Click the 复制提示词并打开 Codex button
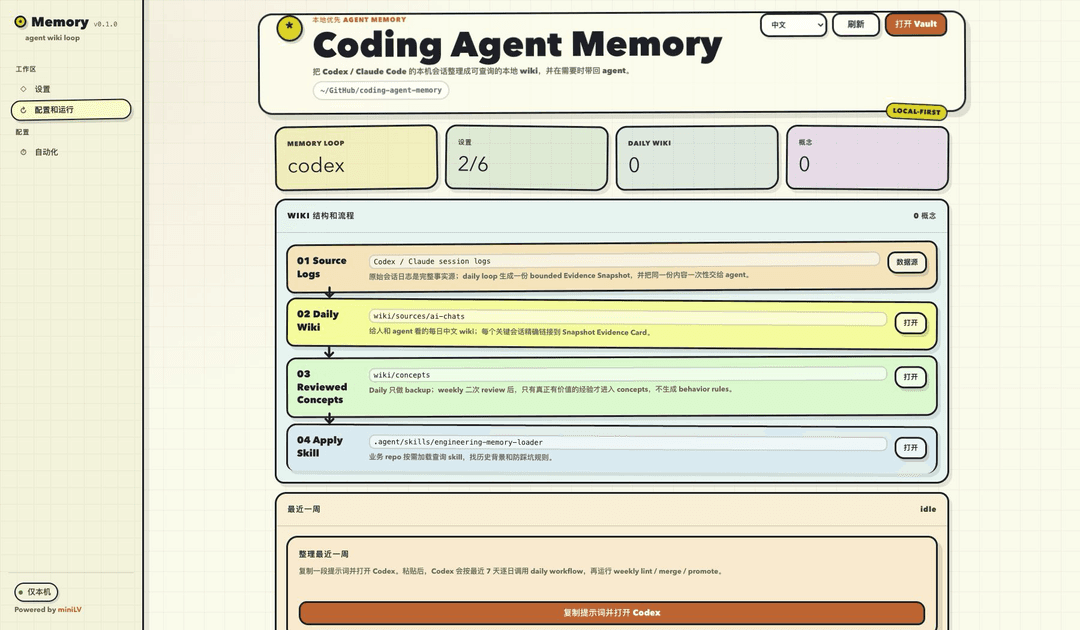The image size is (1080, 630). click(x=612, y=613)
